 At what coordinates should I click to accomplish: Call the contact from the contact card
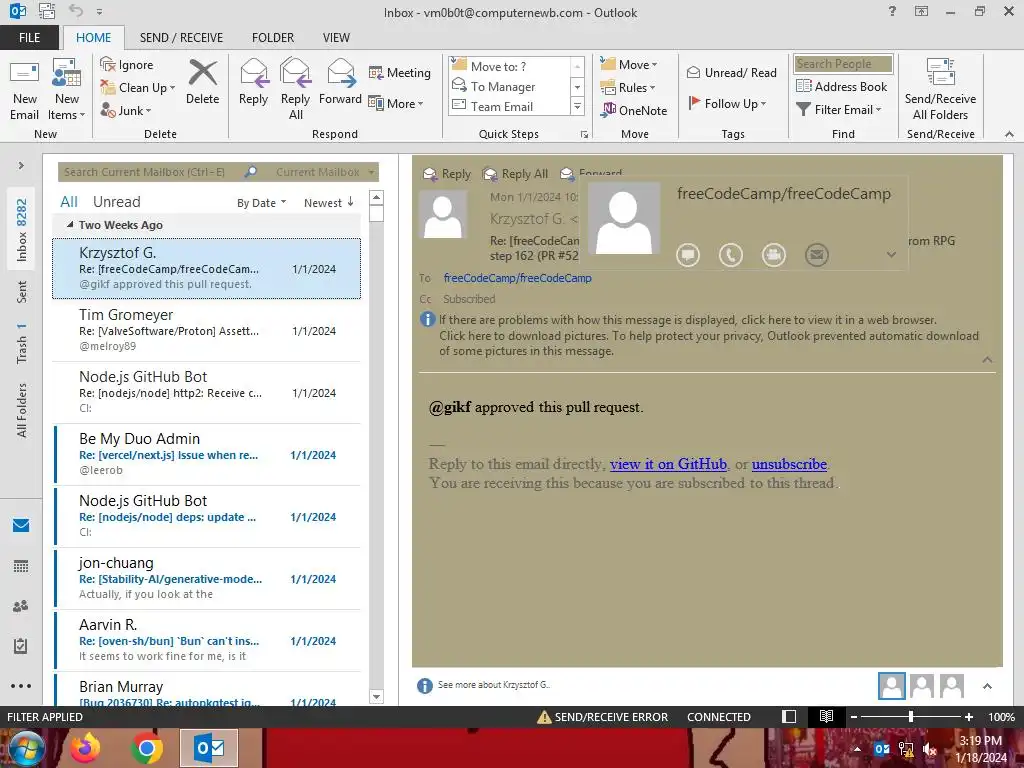point(731,254)
